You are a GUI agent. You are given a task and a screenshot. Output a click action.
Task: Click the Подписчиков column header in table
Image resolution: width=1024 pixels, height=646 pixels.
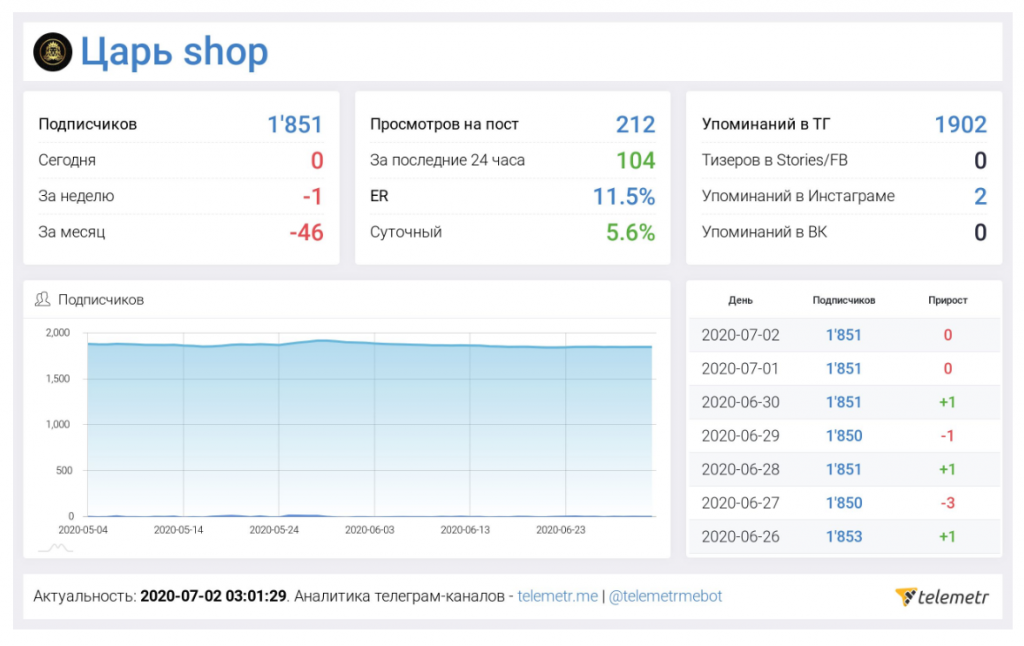844,300
